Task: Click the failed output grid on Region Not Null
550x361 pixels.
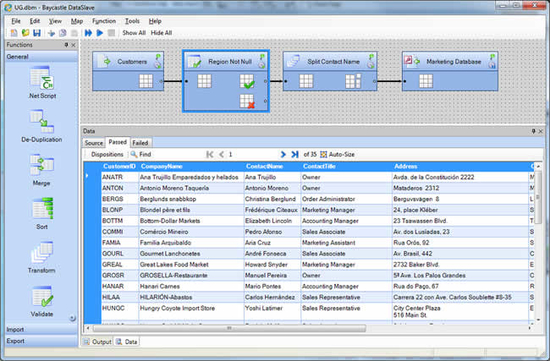Action: [x=247, y=101]
